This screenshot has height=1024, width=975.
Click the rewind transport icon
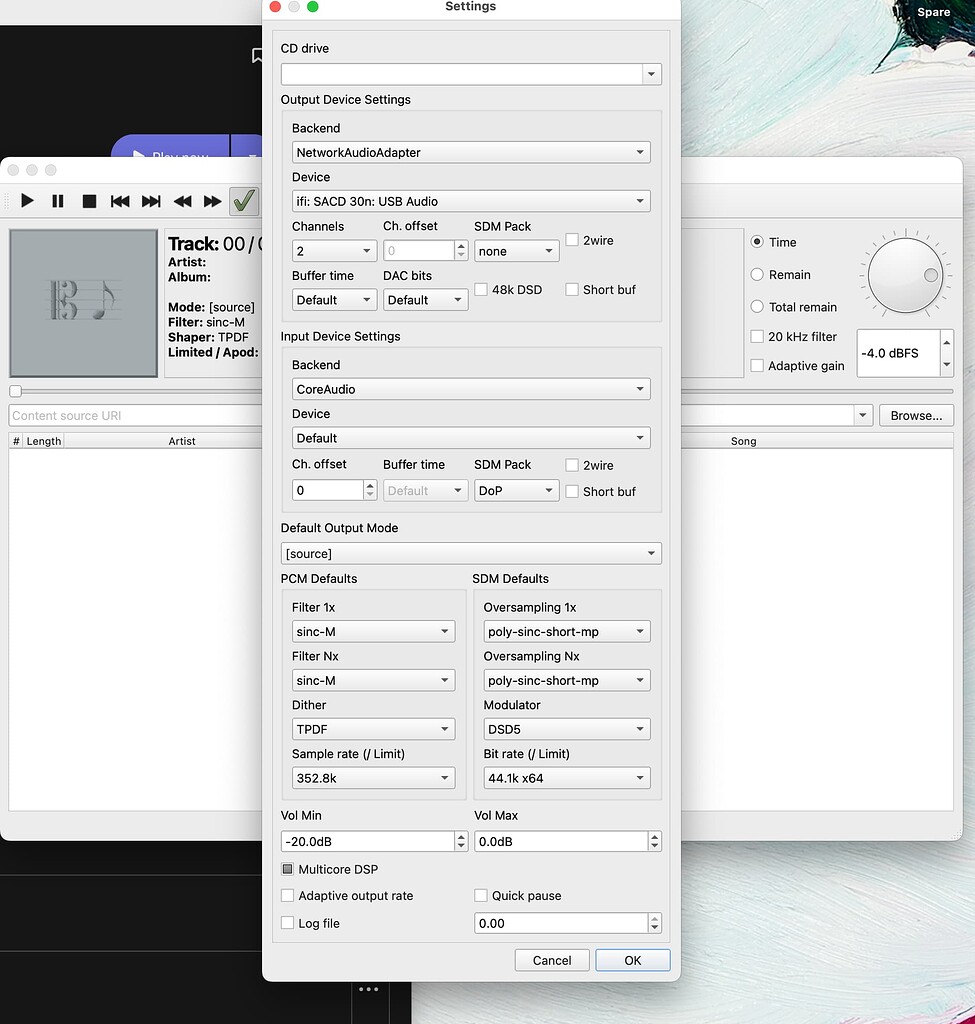click(182, 200)
